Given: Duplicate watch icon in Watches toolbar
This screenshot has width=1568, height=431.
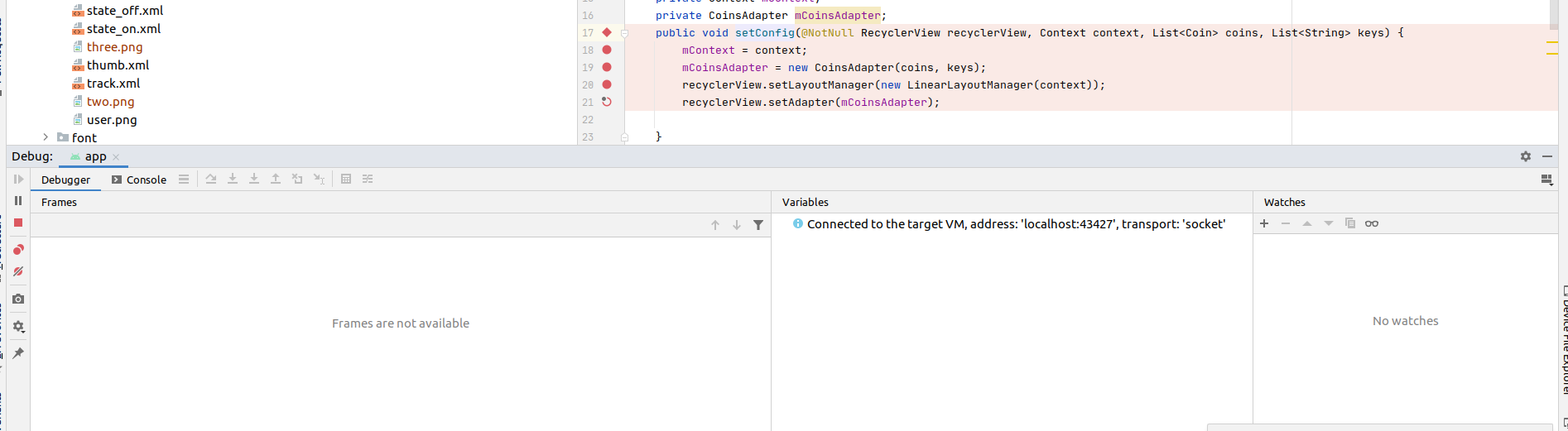Looking at the screenshot, I should pyautogui.click(x=1350, y=223).
